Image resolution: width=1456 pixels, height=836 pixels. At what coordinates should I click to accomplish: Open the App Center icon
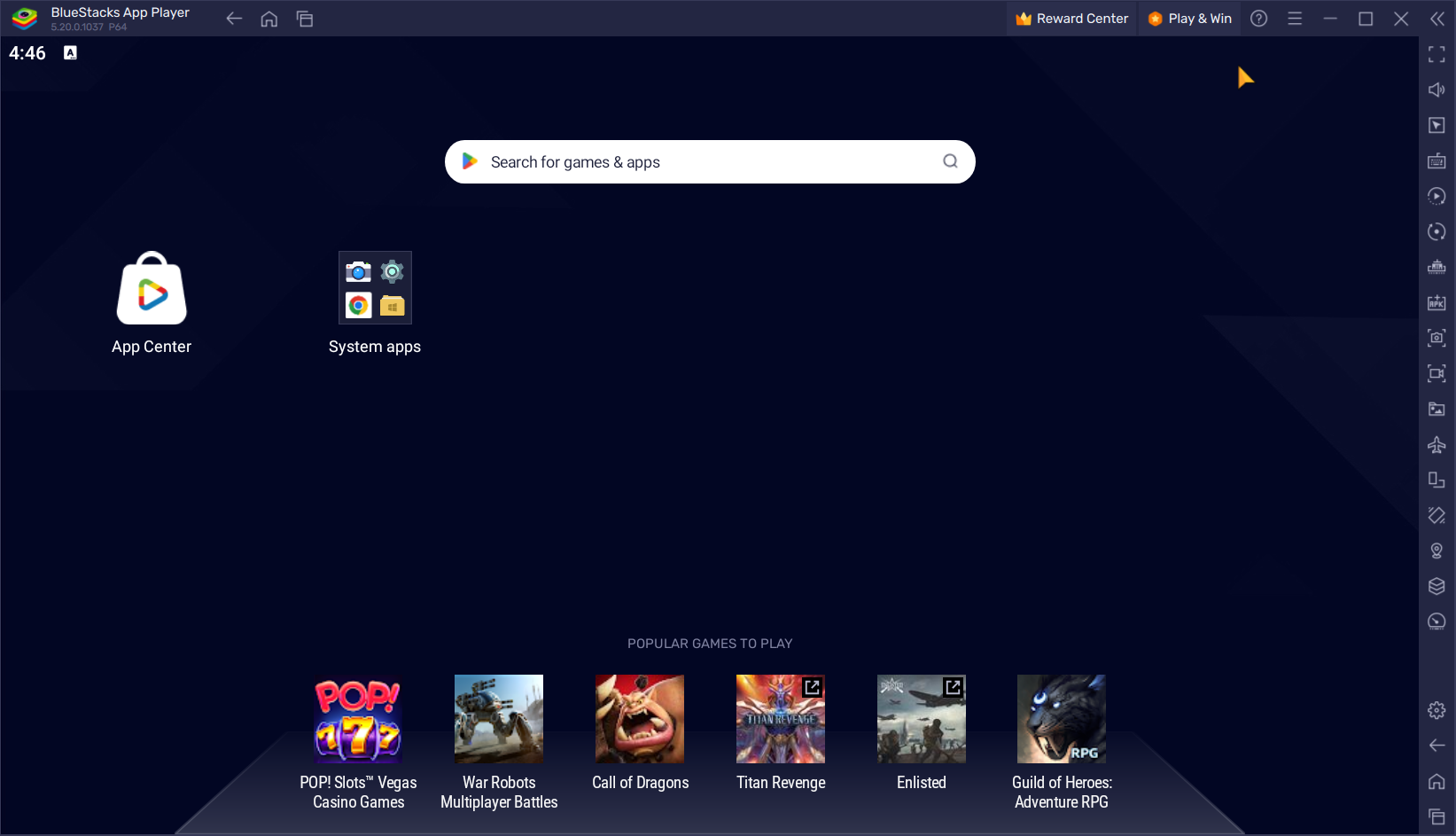point(152,288)
